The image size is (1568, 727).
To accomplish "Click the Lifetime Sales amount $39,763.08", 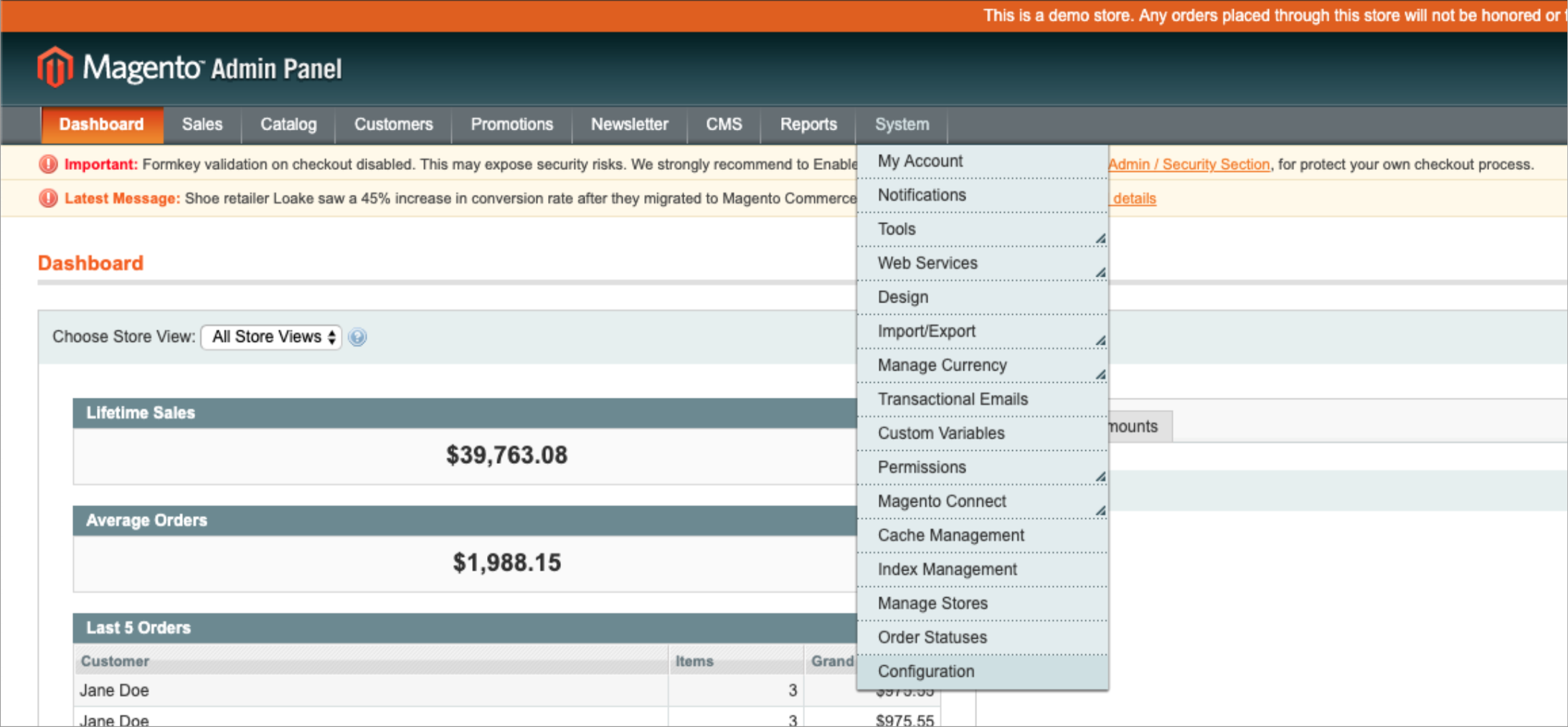I will click(506, 455).
